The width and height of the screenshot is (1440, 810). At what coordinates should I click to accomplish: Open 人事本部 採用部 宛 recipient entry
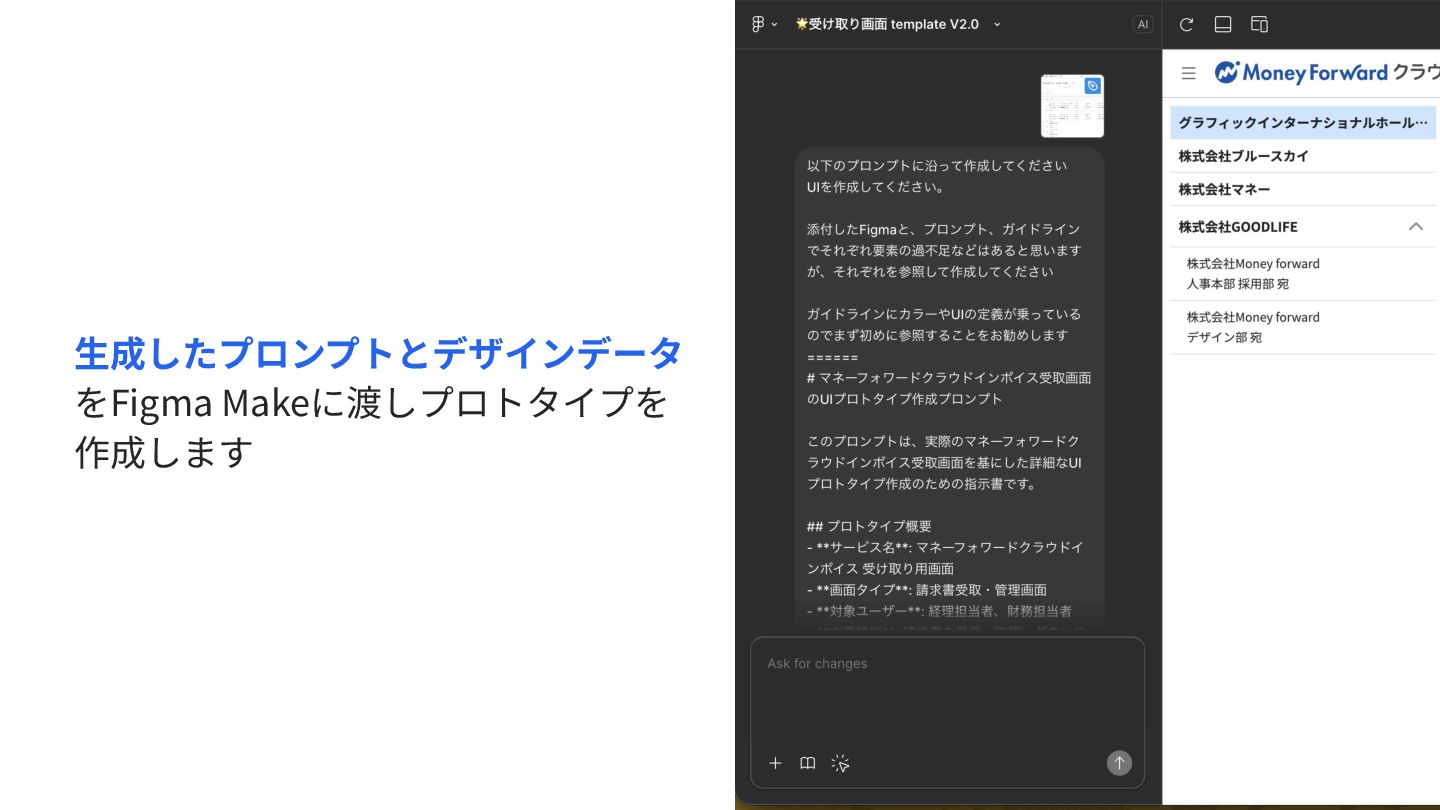1303,274
